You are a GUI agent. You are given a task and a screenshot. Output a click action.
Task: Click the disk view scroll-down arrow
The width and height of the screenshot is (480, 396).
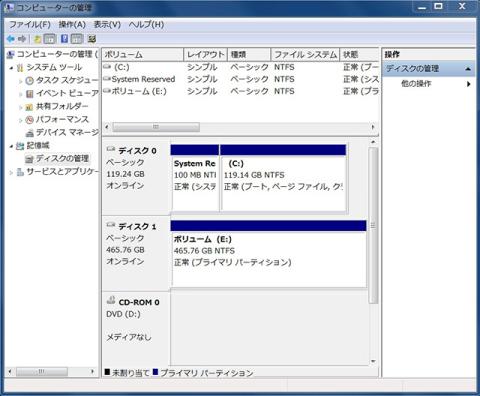coord(373,361)
